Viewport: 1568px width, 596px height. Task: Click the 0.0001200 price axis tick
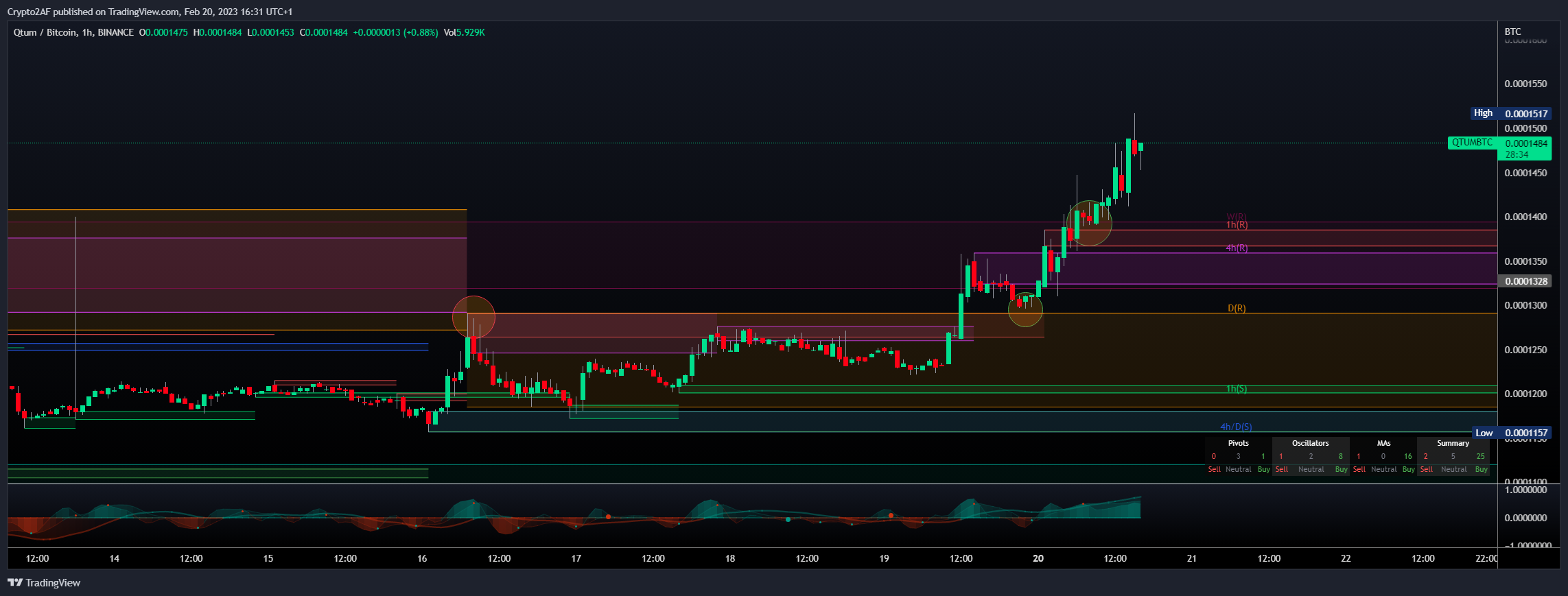tap(1525, 394)
